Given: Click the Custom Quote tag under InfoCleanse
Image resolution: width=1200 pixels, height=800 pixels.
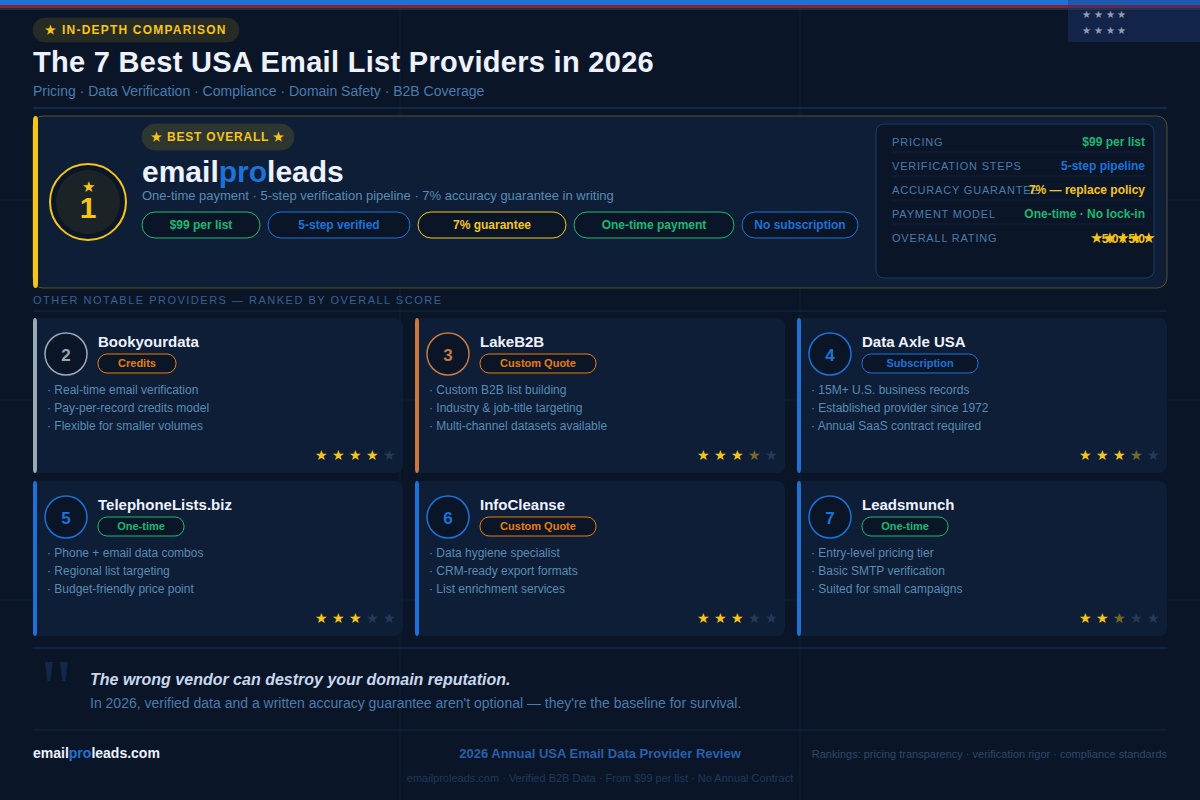Looking at the screenshot, I should tap(538, 526).
